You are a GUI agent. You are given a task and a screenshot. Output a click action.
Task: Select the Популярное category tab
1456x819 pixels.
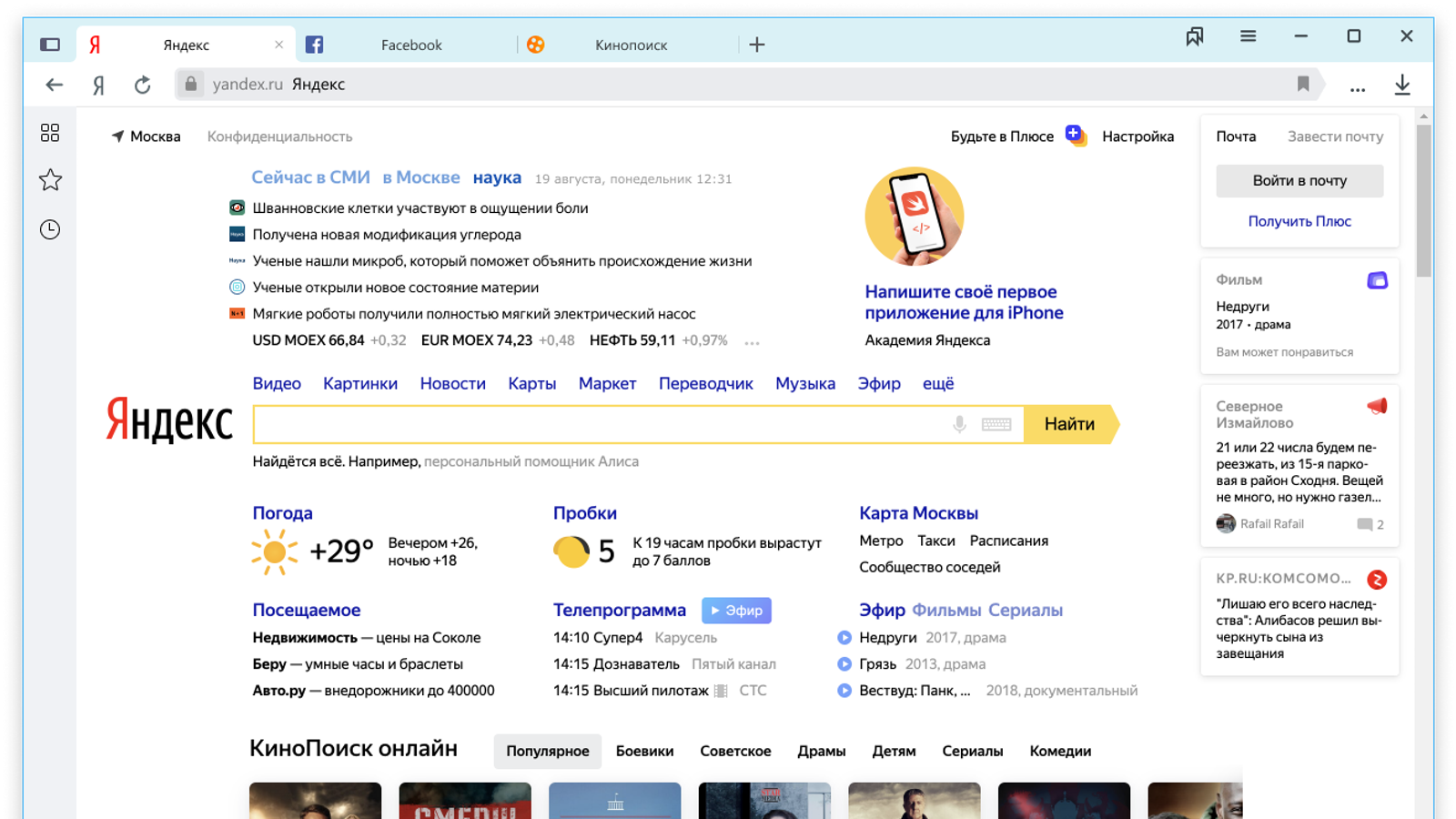(548, 752)
